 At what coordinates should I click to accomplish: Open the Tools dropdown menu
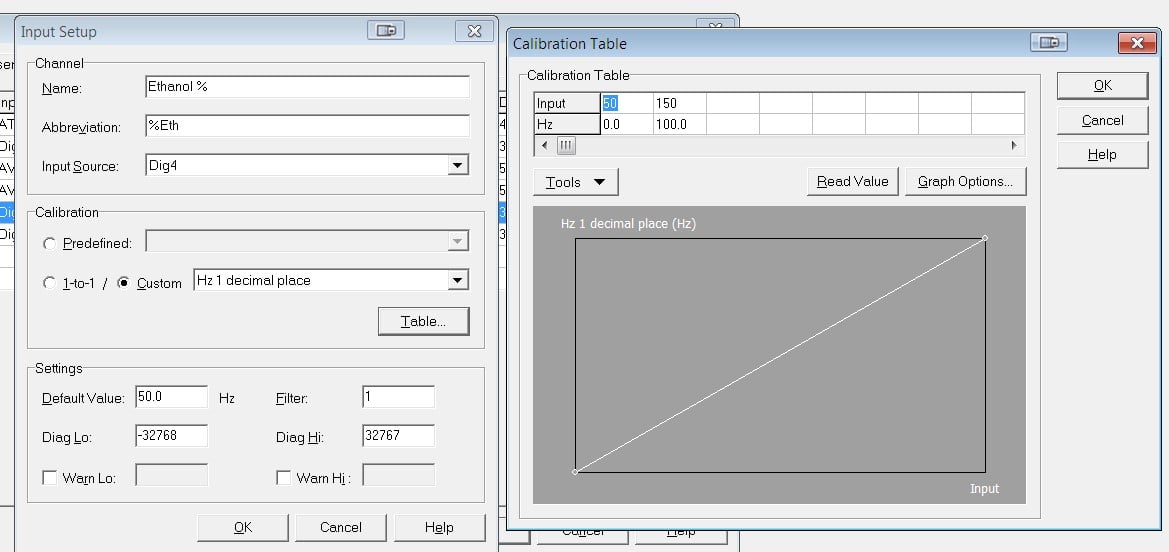[576, 182]
